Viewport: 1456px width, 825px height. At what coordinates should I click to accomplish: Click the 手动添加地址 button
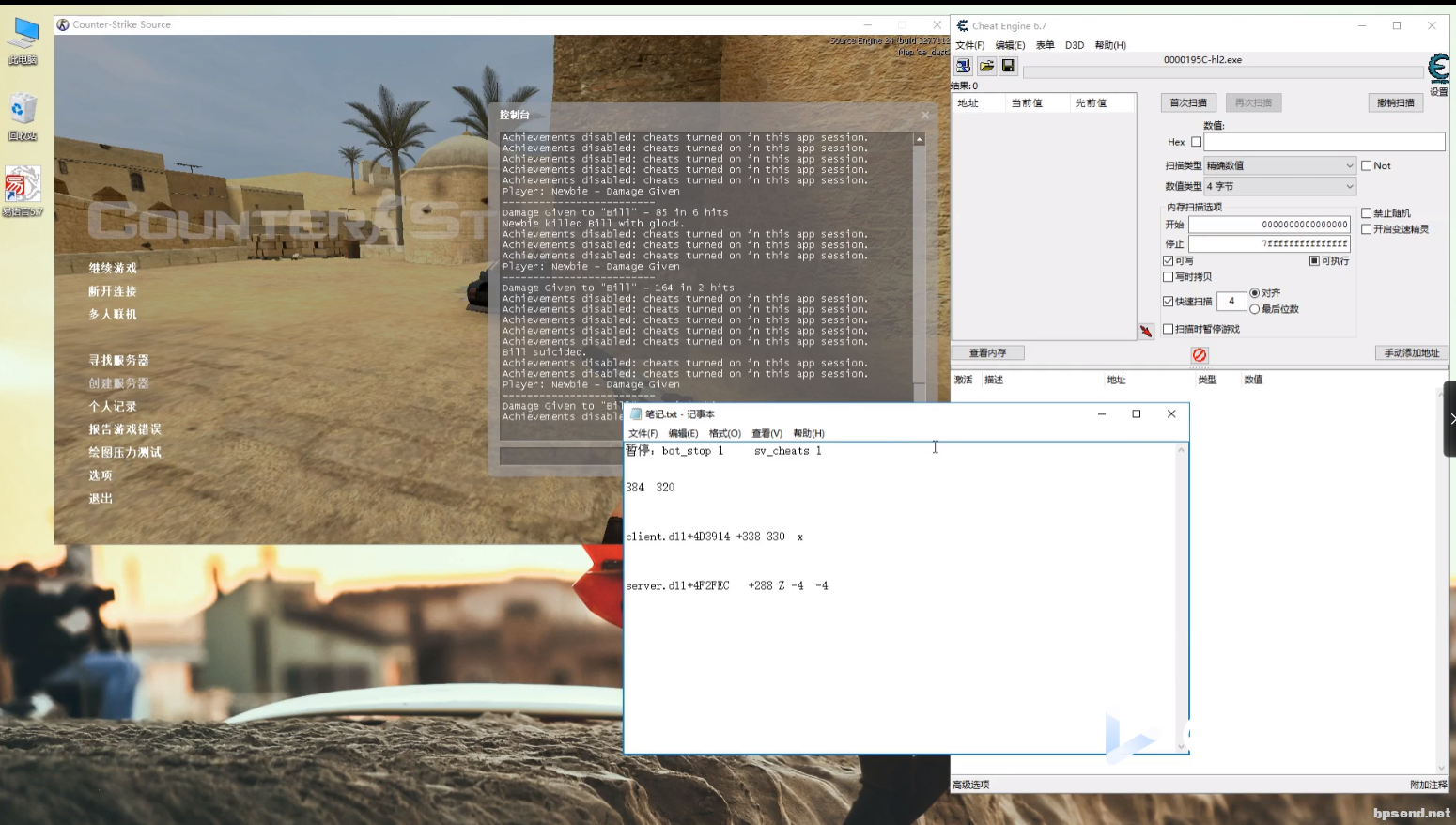pyautogui.click(x=1411, y=352)
